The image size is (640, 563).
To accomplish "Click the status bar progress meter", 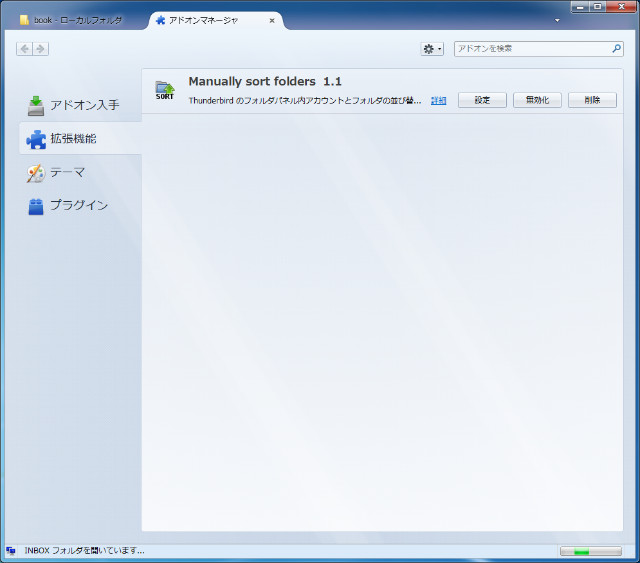I will point(591,552).
